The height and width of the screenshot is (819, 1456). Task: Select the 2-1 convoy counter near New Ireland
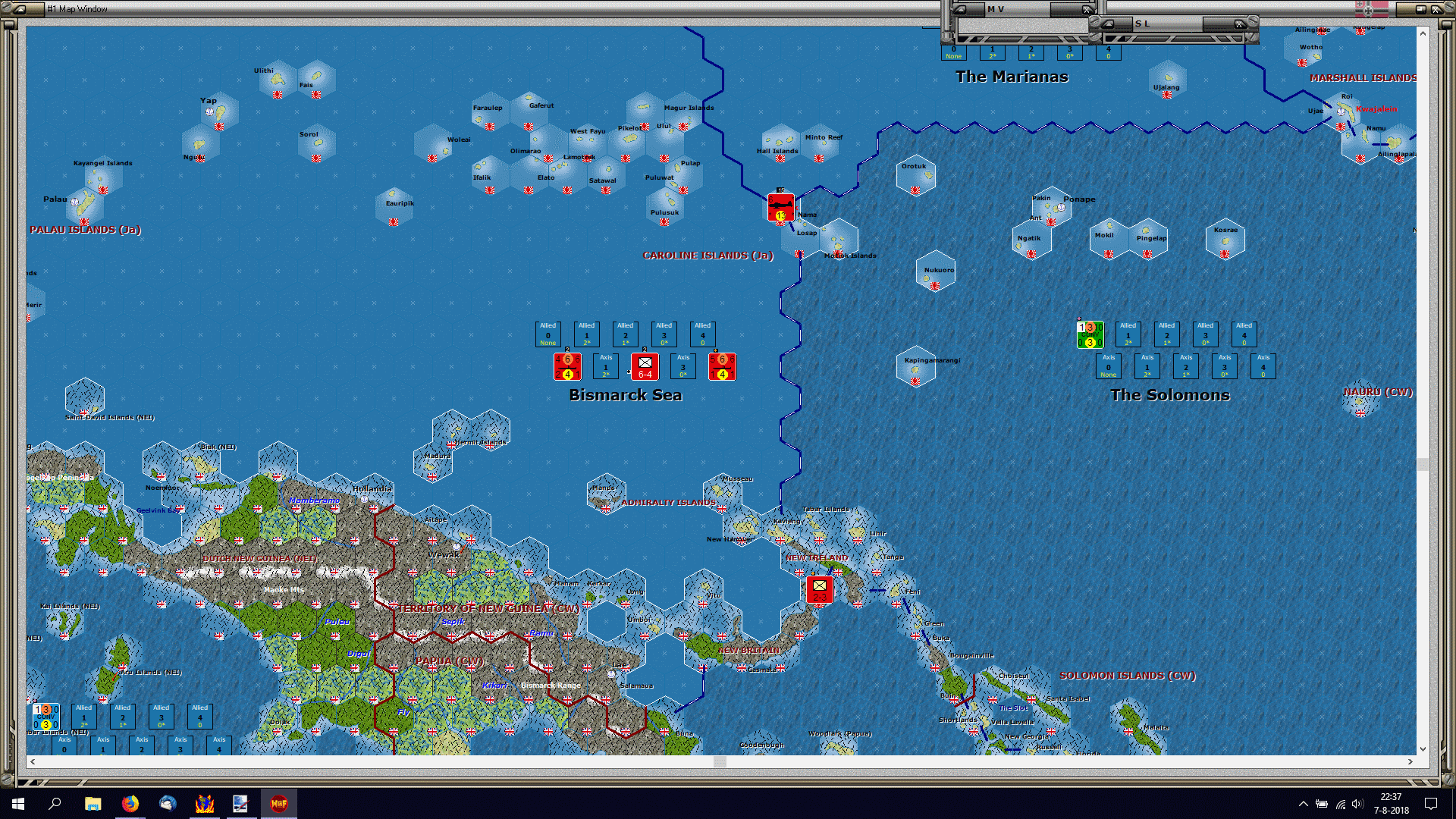[x=818, y=588]
